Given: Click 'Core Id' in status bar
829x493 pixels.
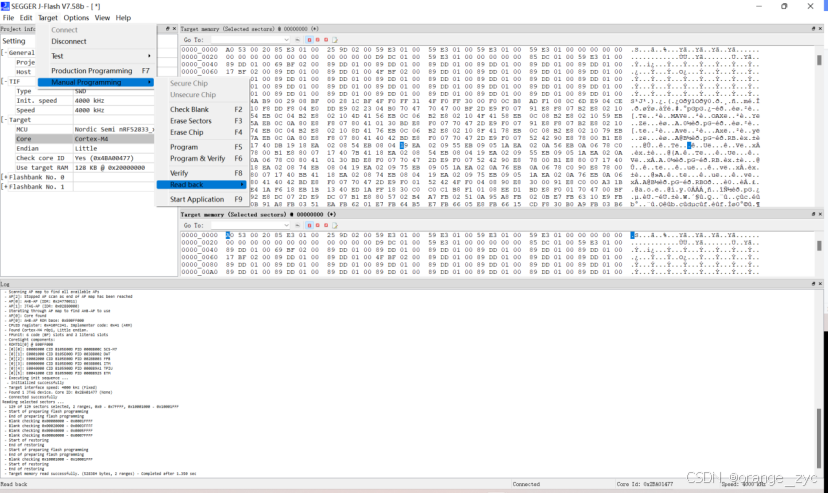Looking at the screenshot, I should click(644, 484).
